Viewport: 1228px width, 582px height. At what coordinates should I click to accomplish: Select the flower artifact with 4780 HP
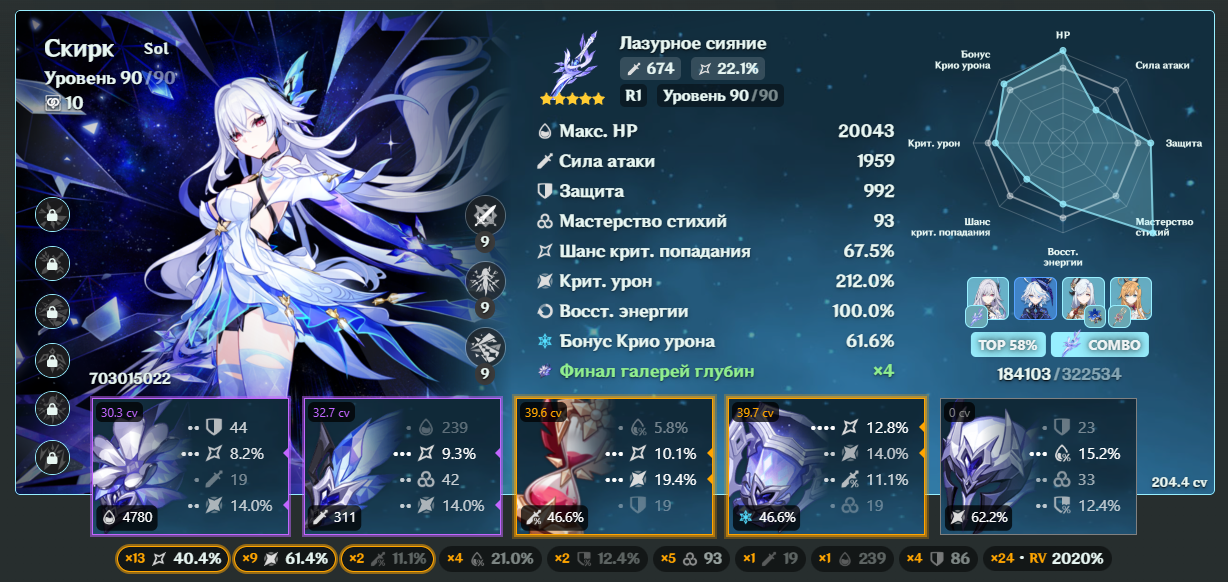click(191, 467)
